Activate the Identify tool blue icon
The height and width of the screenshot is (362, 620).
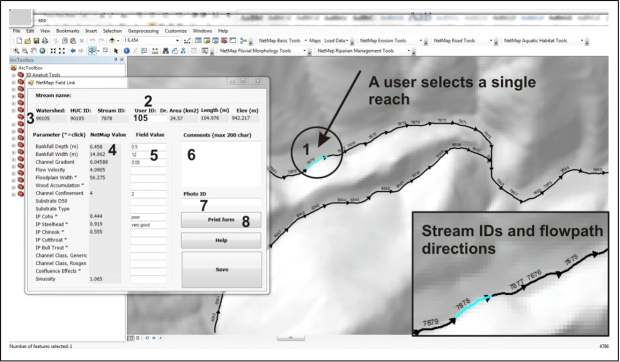tap(127, 51)
